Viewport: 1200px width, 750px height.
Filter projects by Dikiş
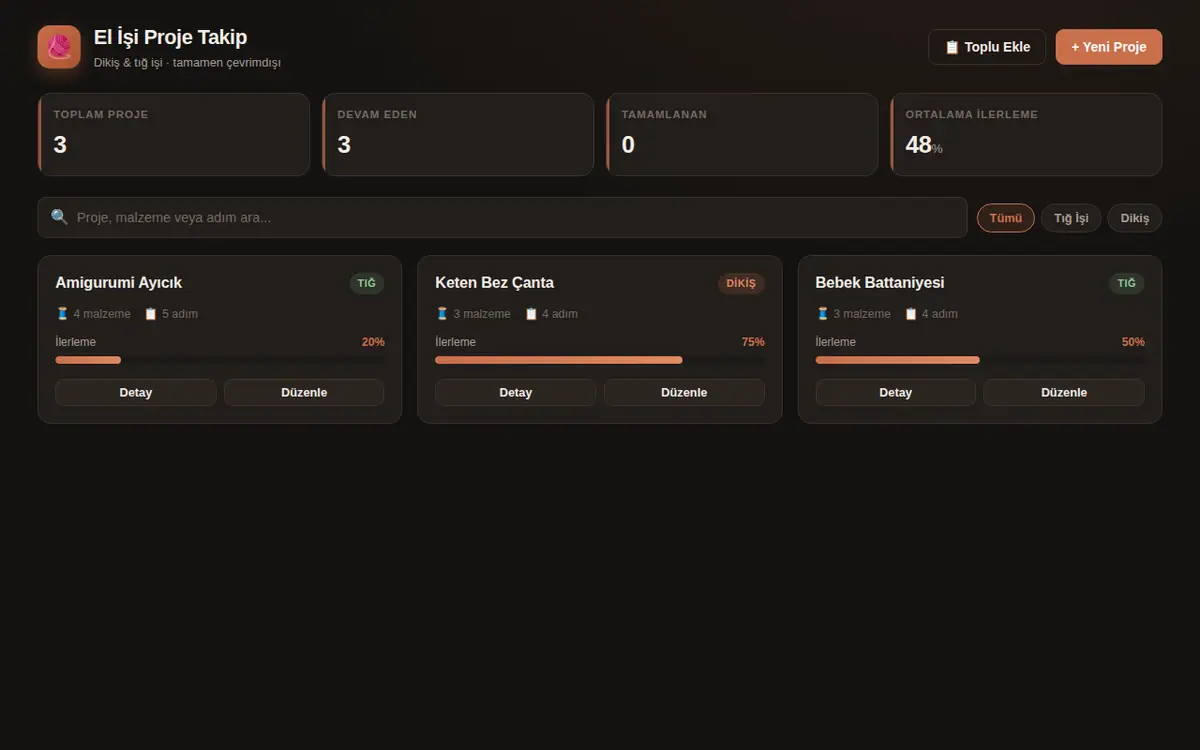[1135, 218]
